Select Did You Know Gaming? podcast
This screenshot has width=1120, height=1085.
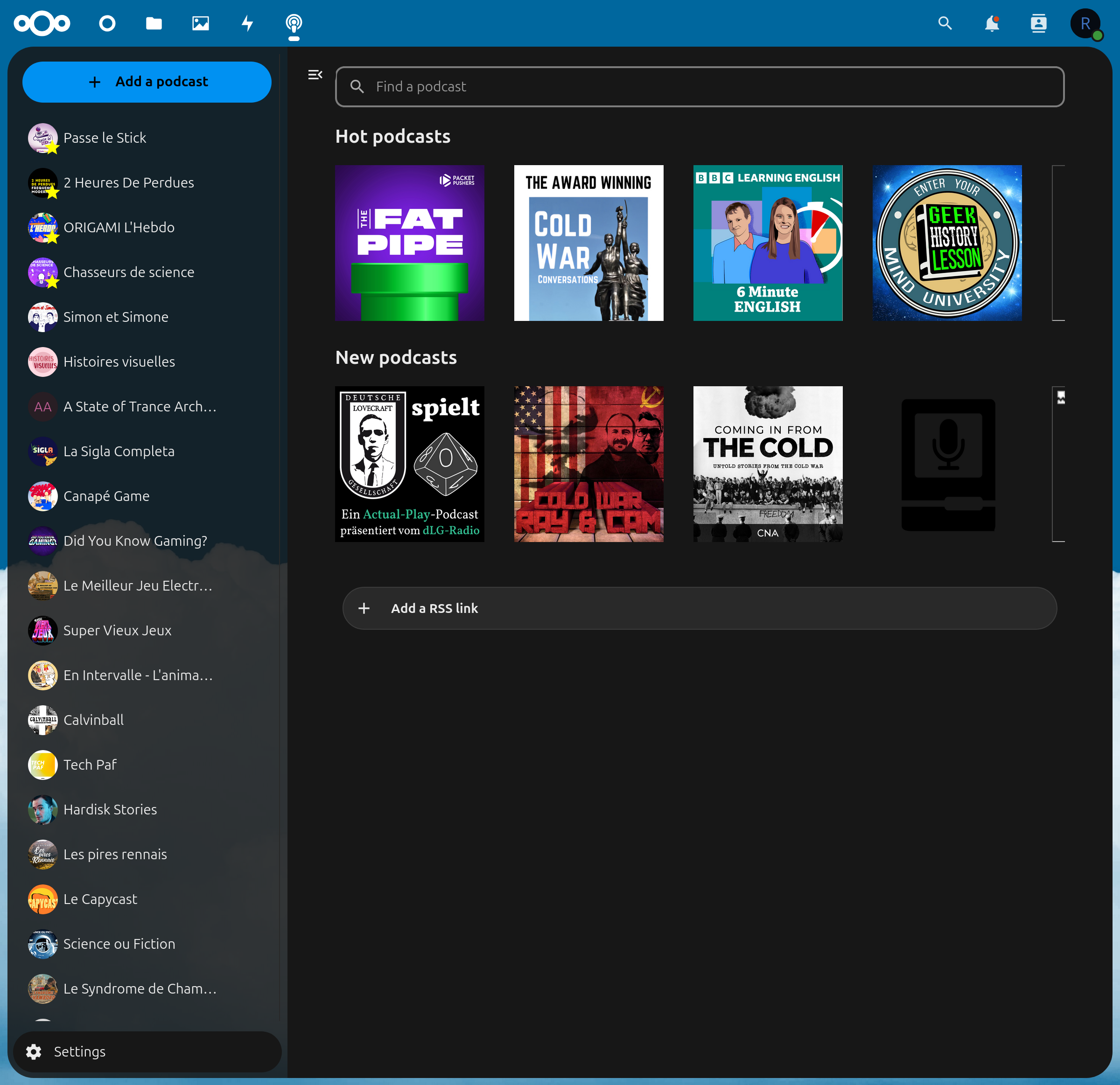point(147,541)
